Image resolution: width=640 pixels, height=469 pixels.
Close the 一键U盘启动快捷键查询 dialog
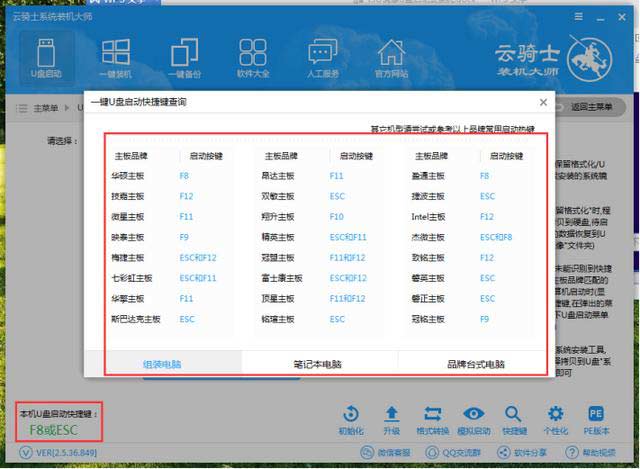(x=543, y=102)
